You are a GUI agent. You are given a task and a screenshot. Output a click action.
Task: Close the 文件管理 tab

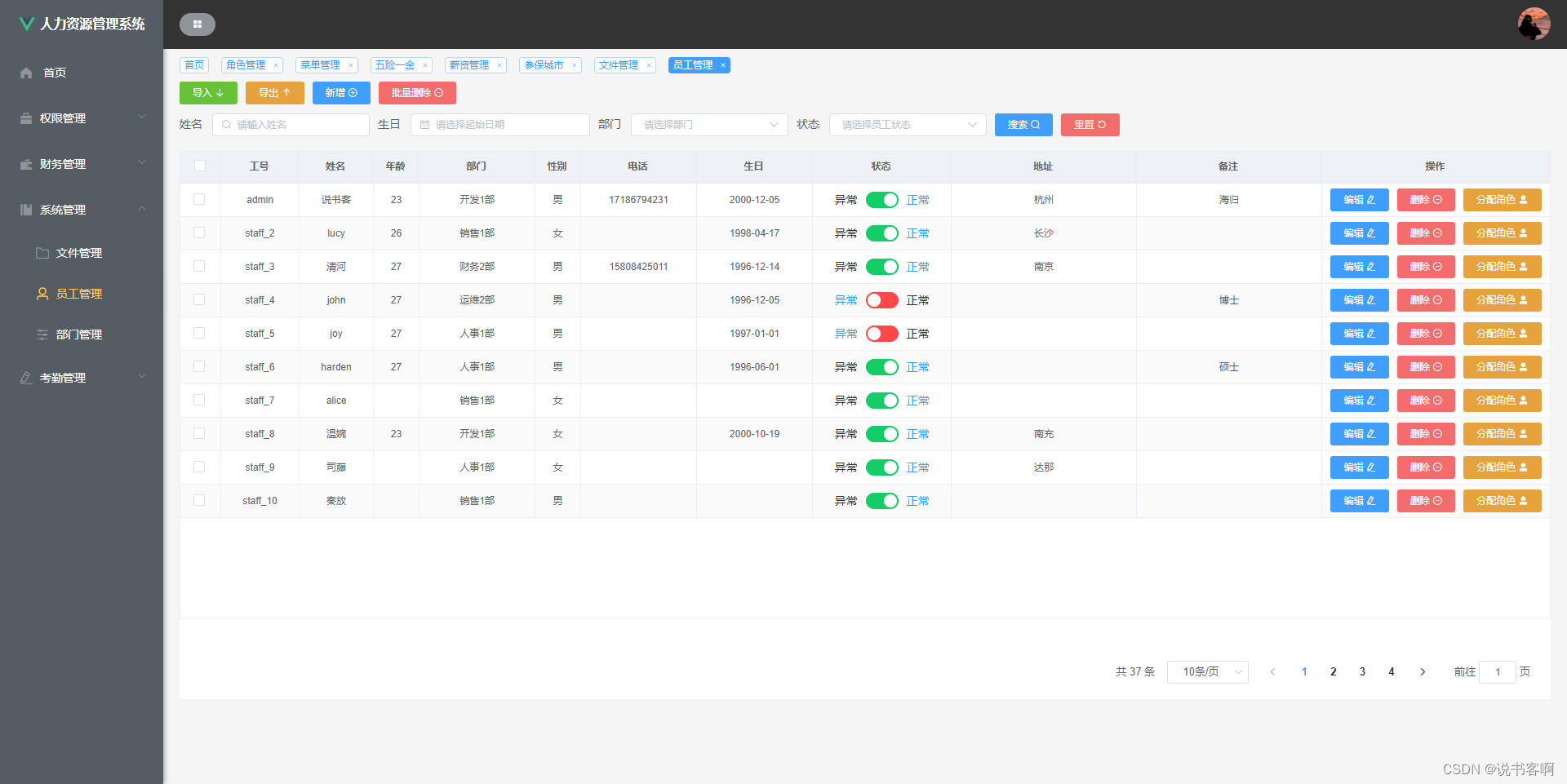point(648,65)
